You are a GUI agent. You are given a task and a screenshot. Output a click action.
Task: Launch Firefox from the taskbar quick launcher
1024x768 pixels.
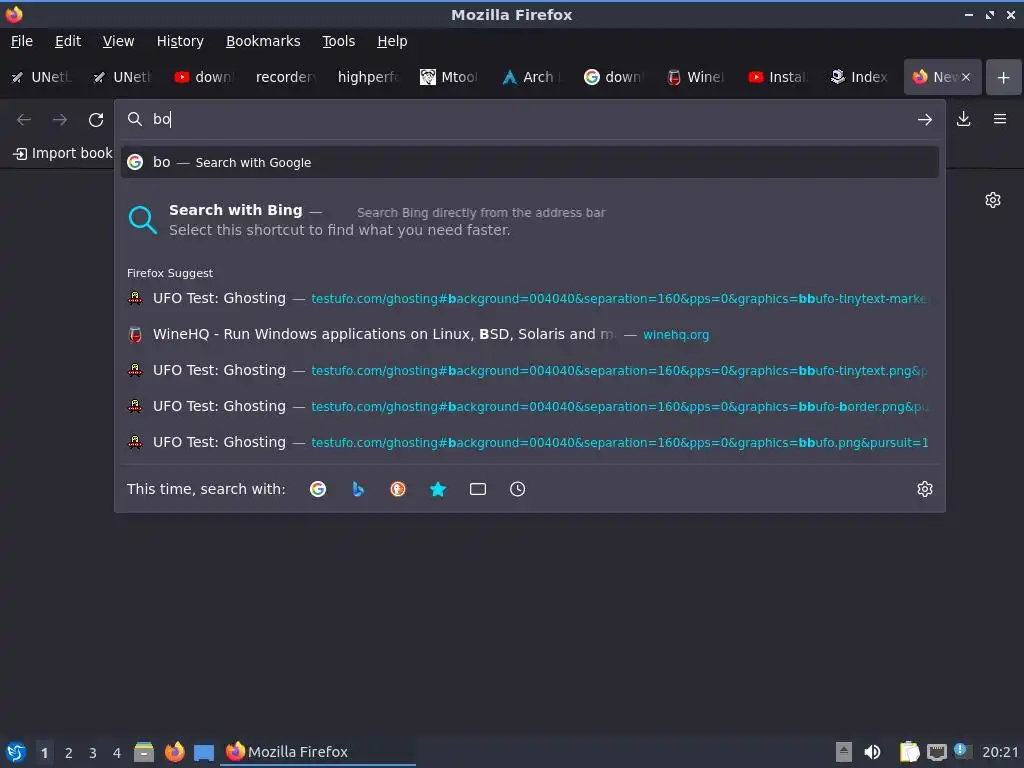(x=174, y=752)
